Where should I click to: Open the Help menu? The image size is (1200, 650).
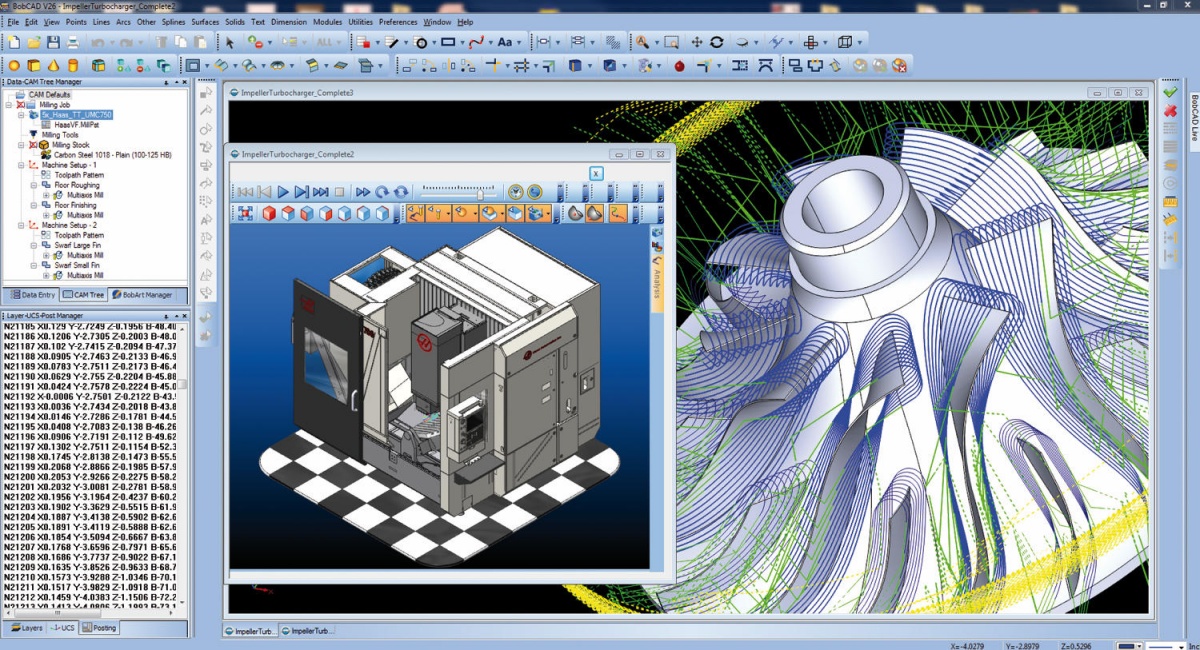pyautogui.click(x=465, y=21)
